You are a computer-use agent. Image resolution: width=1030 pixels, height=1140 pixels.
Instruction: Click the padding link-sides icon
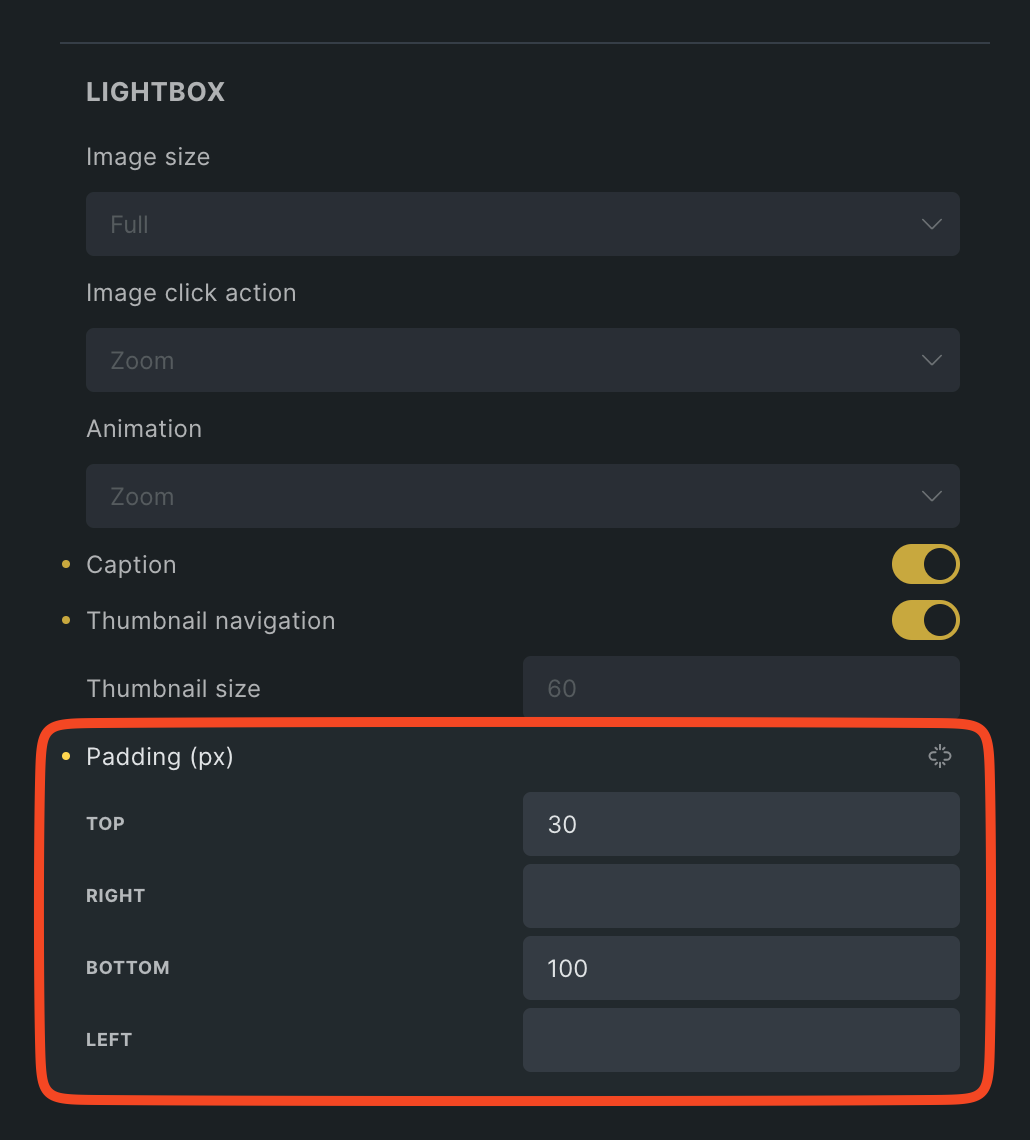[x=939, y=756]
